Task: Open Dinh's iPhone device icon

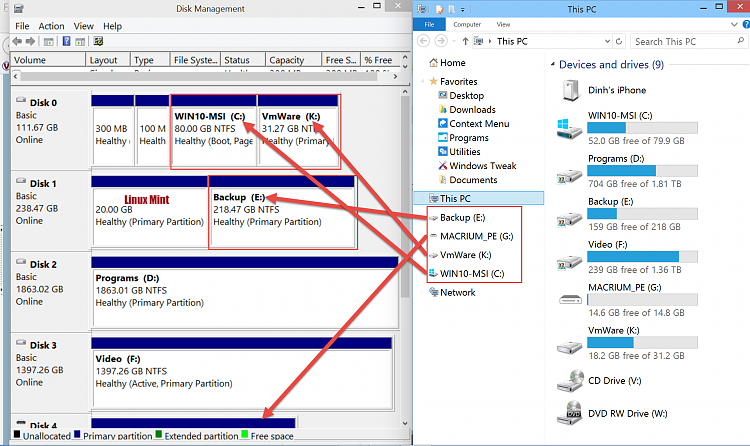Action: point(571,90)
